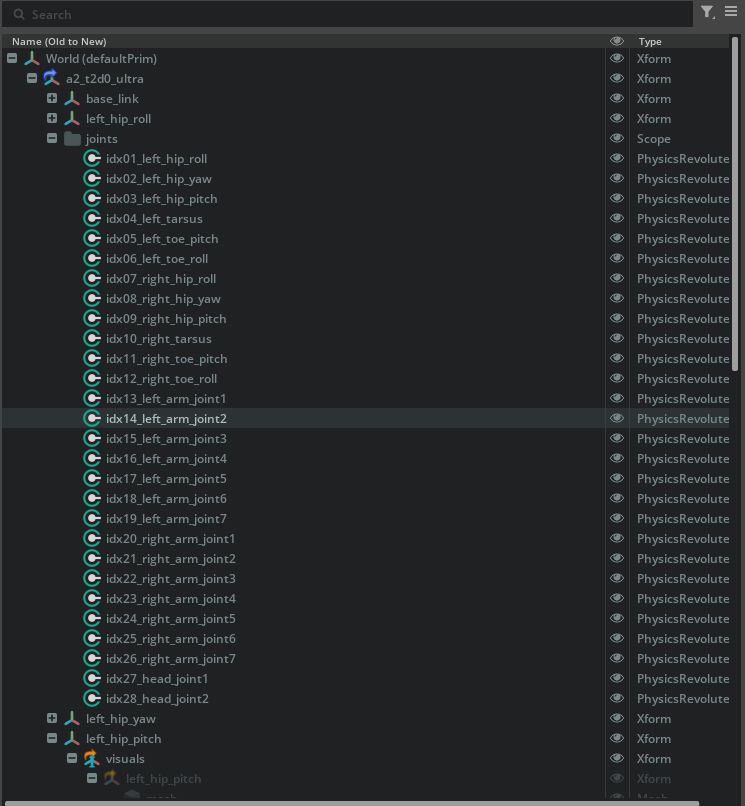The width and height of the screenshot is (745, 806).
Task: Hide idx14_left_arm_joint2 using its eye icon
Action: (x=617, y=419)
